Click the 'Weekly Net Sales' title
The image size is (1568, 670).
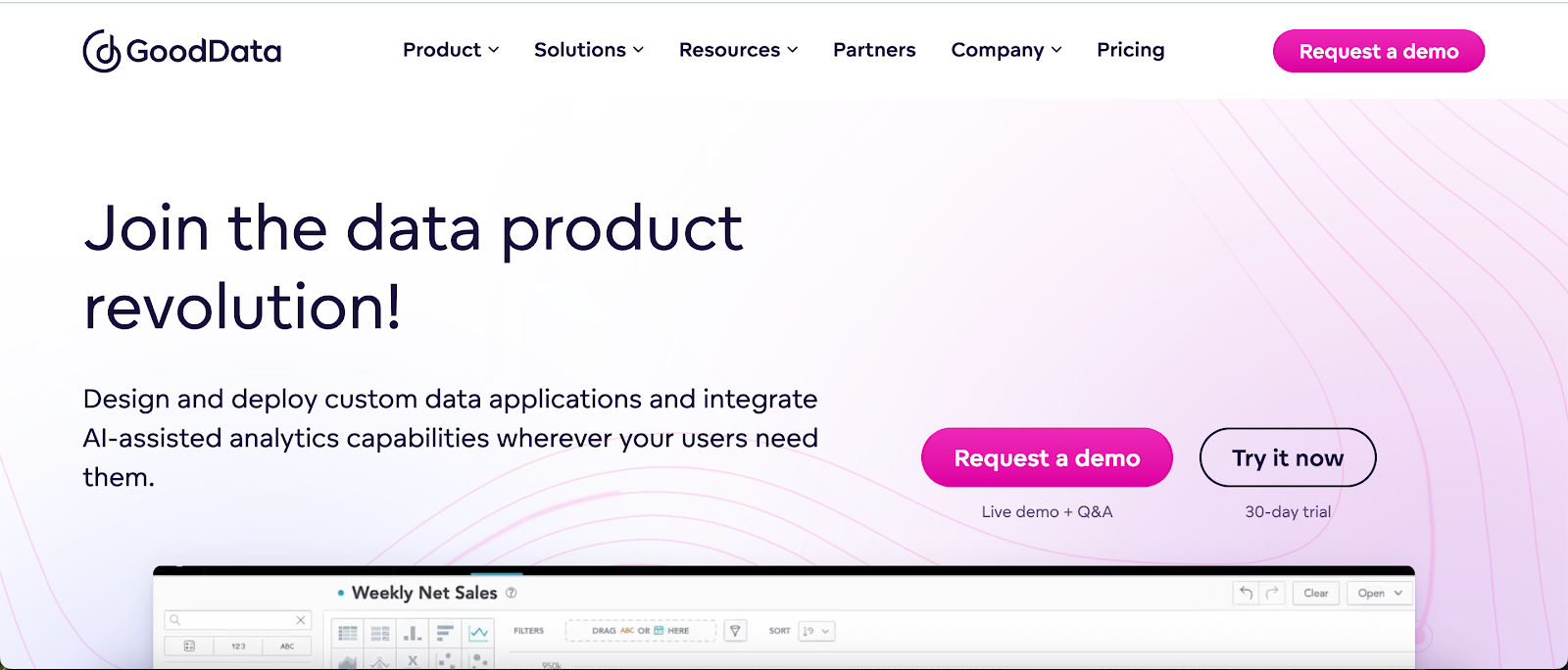pos(424,593)
